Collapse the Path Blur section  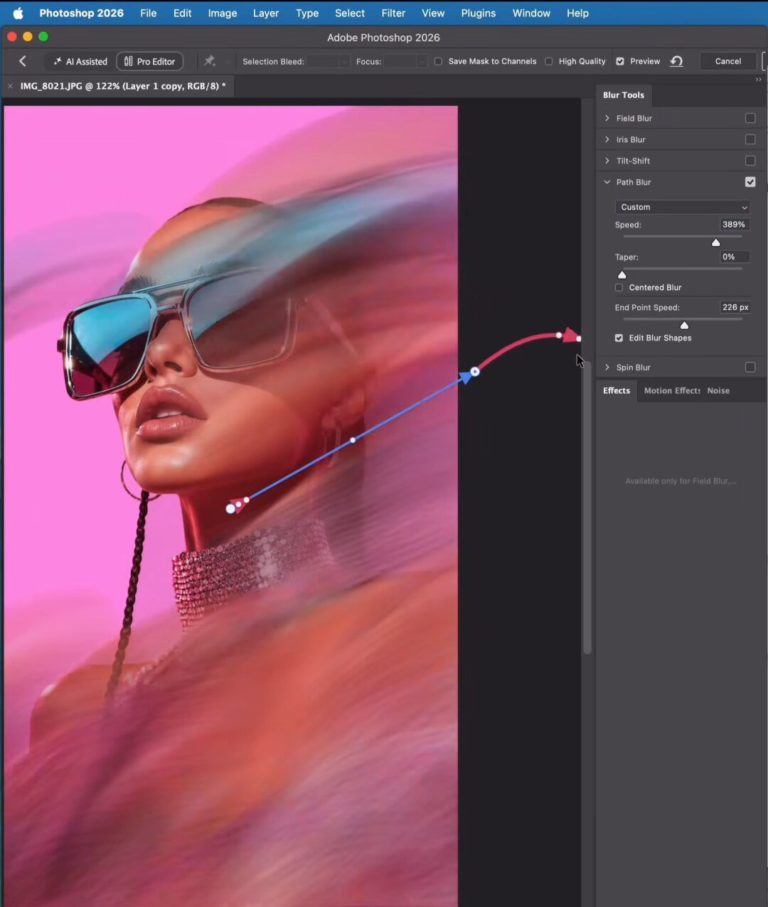pyautogui.click(x=607, y=182)
